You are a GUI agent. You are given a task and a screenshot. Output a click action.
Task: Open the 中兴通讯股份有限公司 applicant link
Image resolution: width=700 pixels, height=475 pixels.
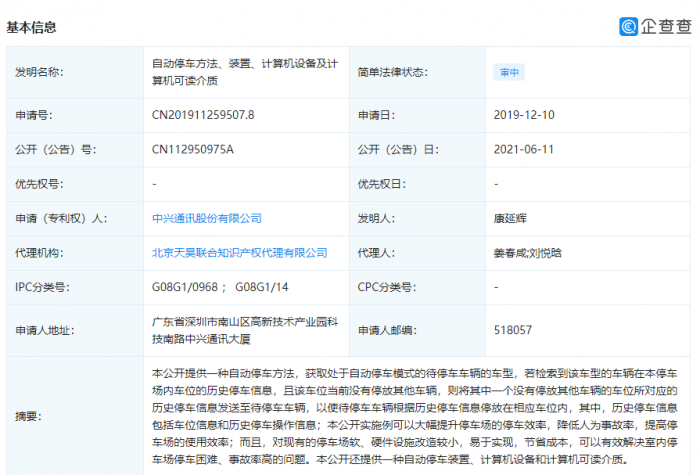pos(207,218)
